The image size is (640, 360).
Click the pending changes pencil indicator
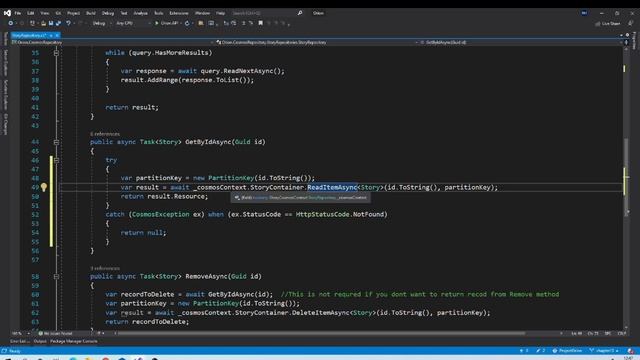540,351
